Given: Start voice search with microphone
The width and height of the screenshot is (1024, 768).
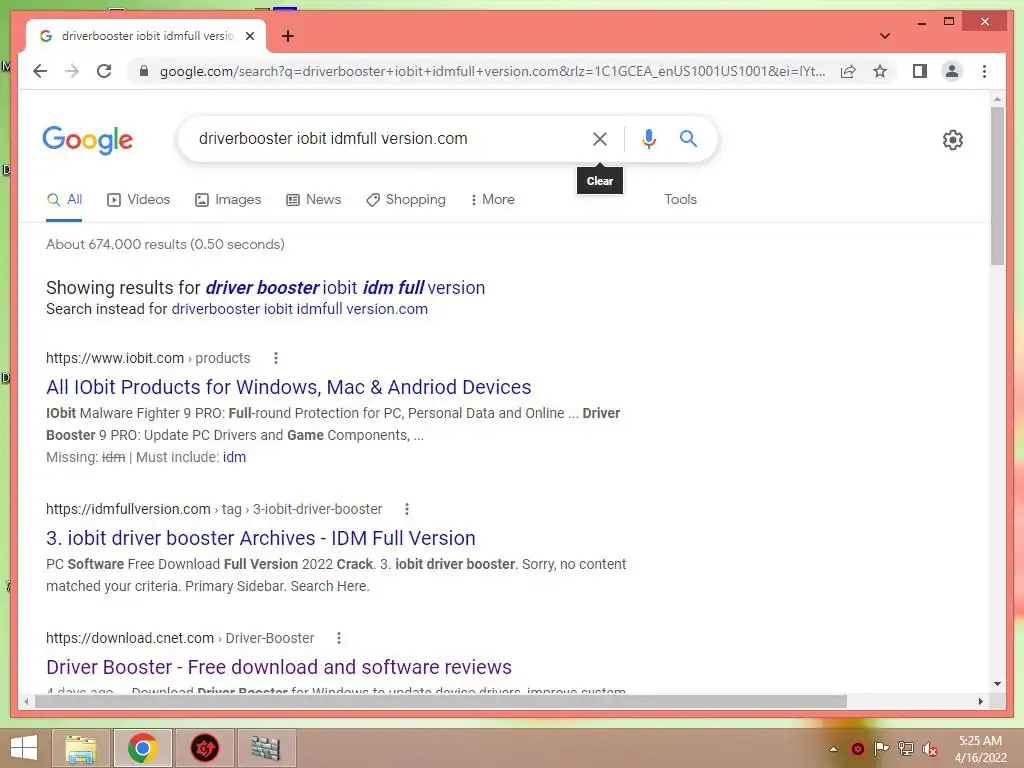Looking at the screenshot, I should [648, 139].
